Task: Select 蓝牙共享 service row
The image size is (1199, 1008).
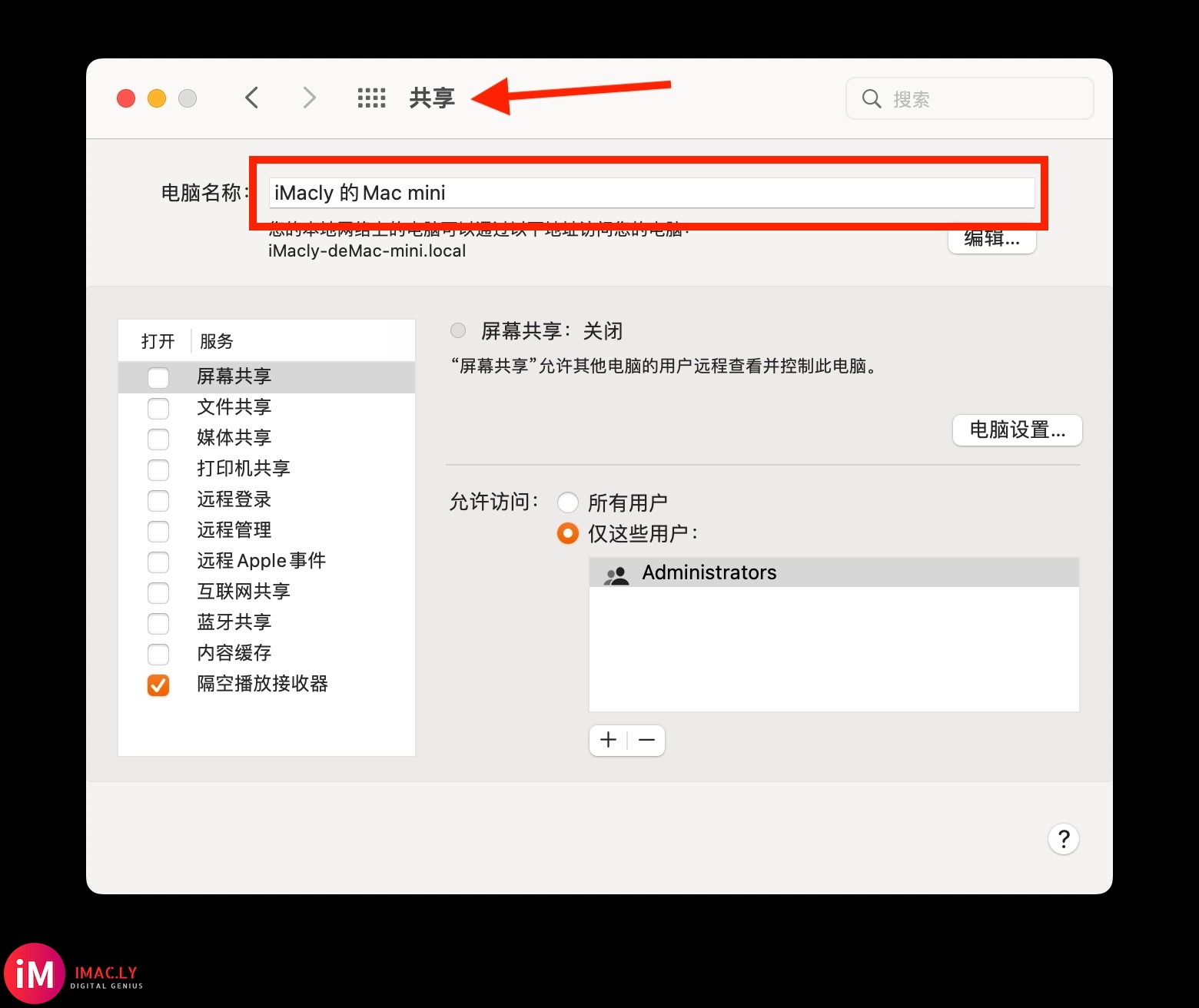Action: click(267, 623)
